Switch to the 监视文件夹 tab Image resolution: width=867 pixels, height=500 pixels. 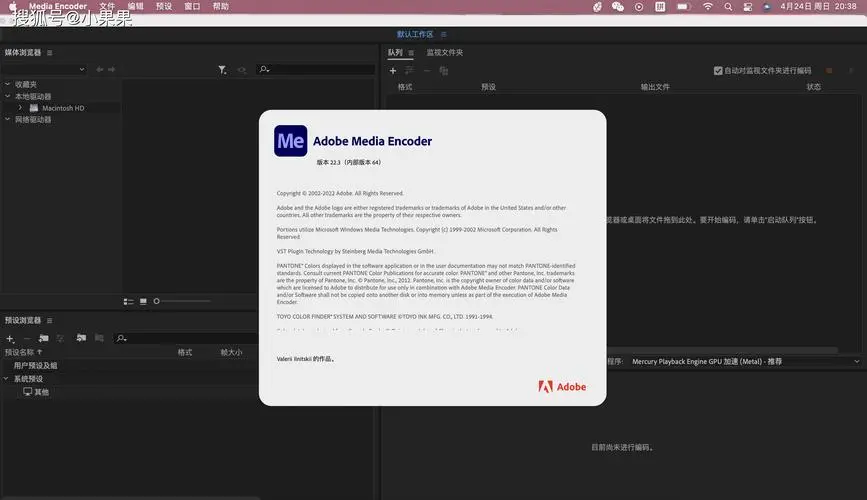tap(445, 53)
